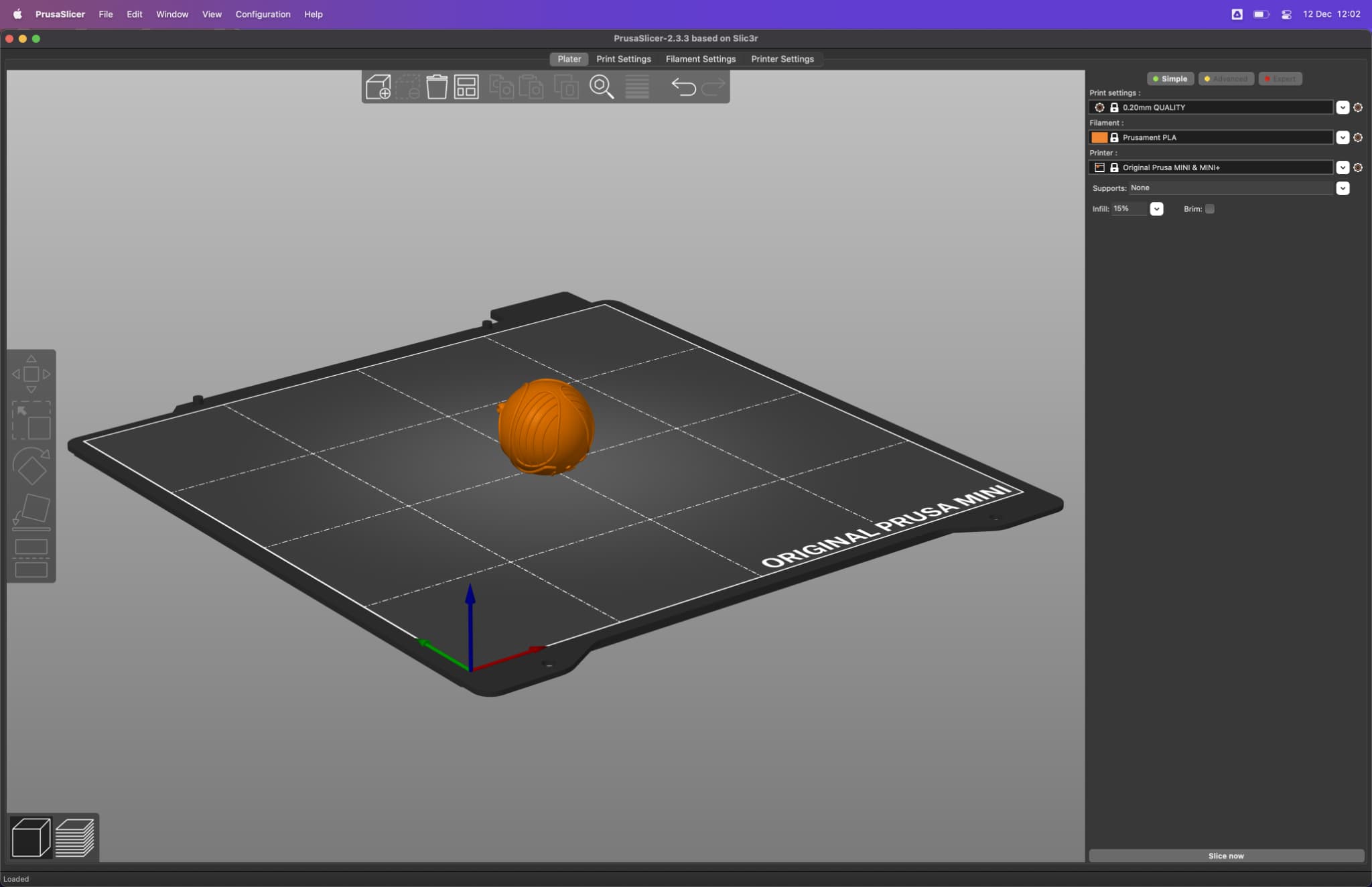Click the Copy icon in toolbar
Image resolution: width=1372 pixels, height=887 pixels.
[501, 87]
